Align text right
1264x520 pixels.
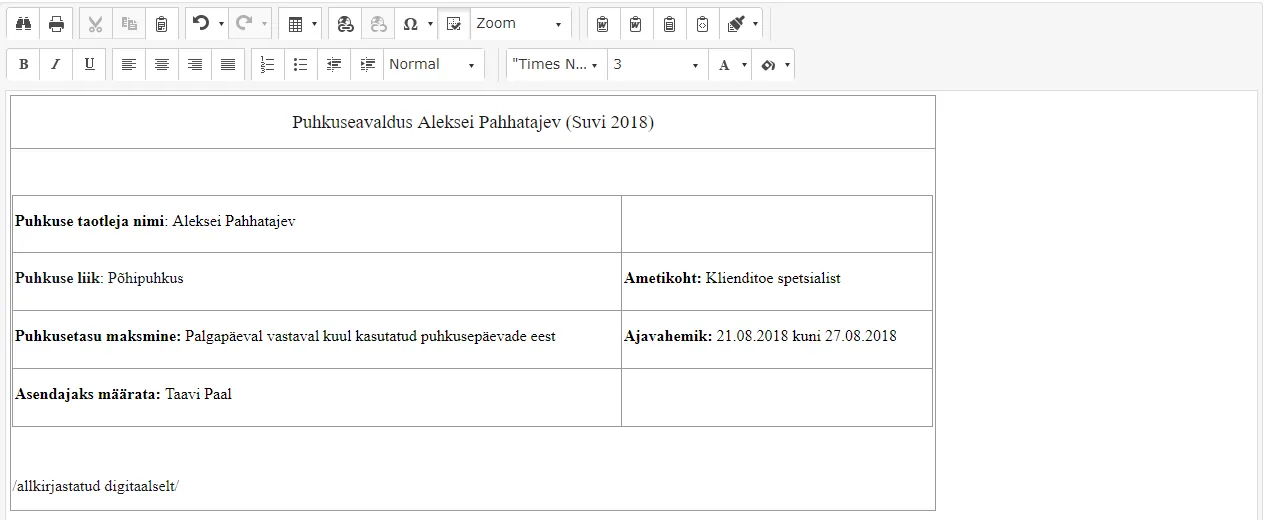(x=195, y=64)
